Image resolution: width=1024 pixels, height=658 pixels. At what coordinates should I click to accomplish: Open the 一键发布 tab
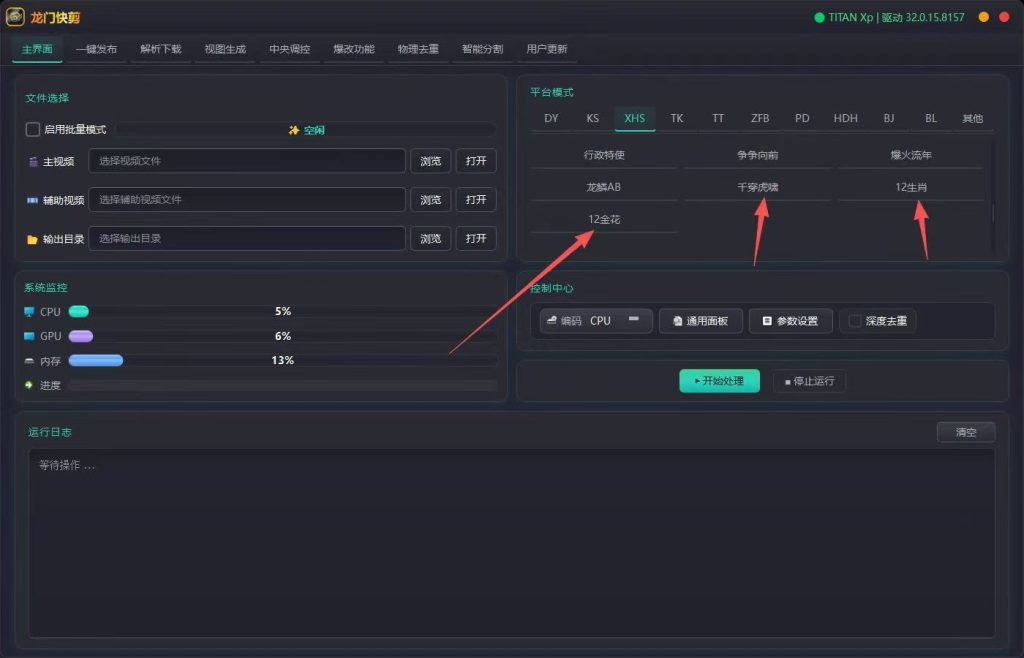point(96,49)
